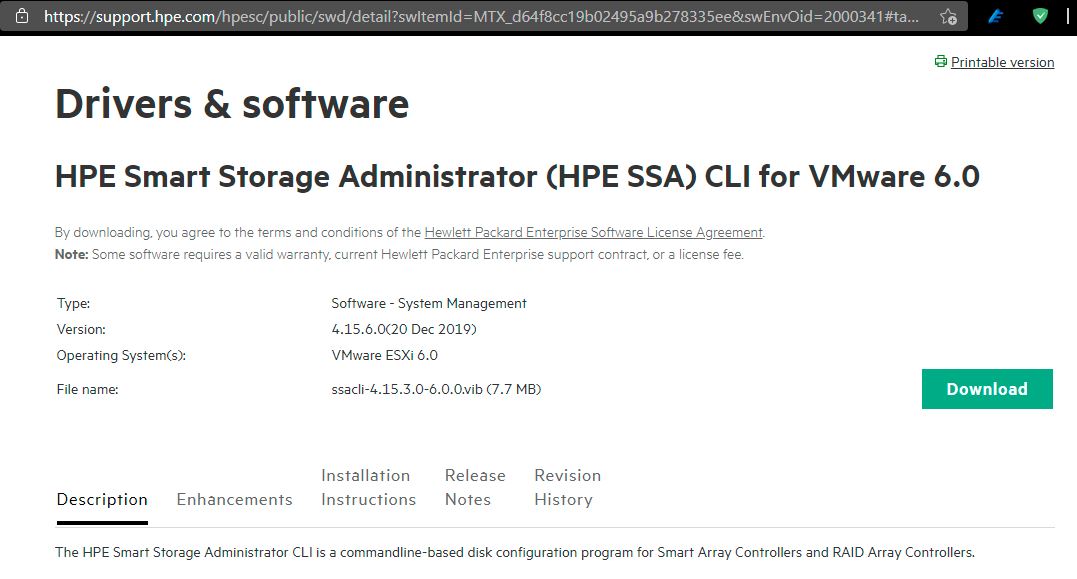Switch to the Enhancements tab
This screenshot has width=1077, height=579.
click(234, 498)
